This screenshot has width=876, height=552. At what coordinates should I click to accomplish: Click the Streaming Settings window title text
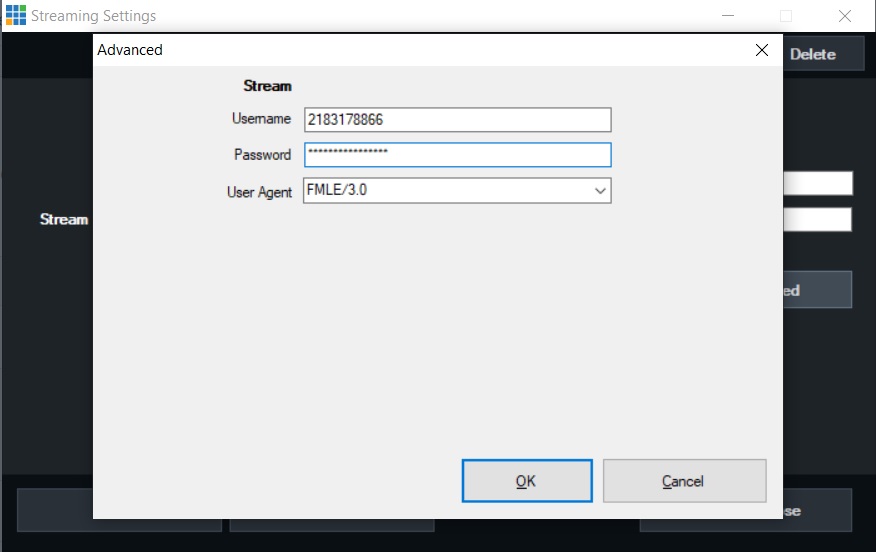[x=93, y=16]
